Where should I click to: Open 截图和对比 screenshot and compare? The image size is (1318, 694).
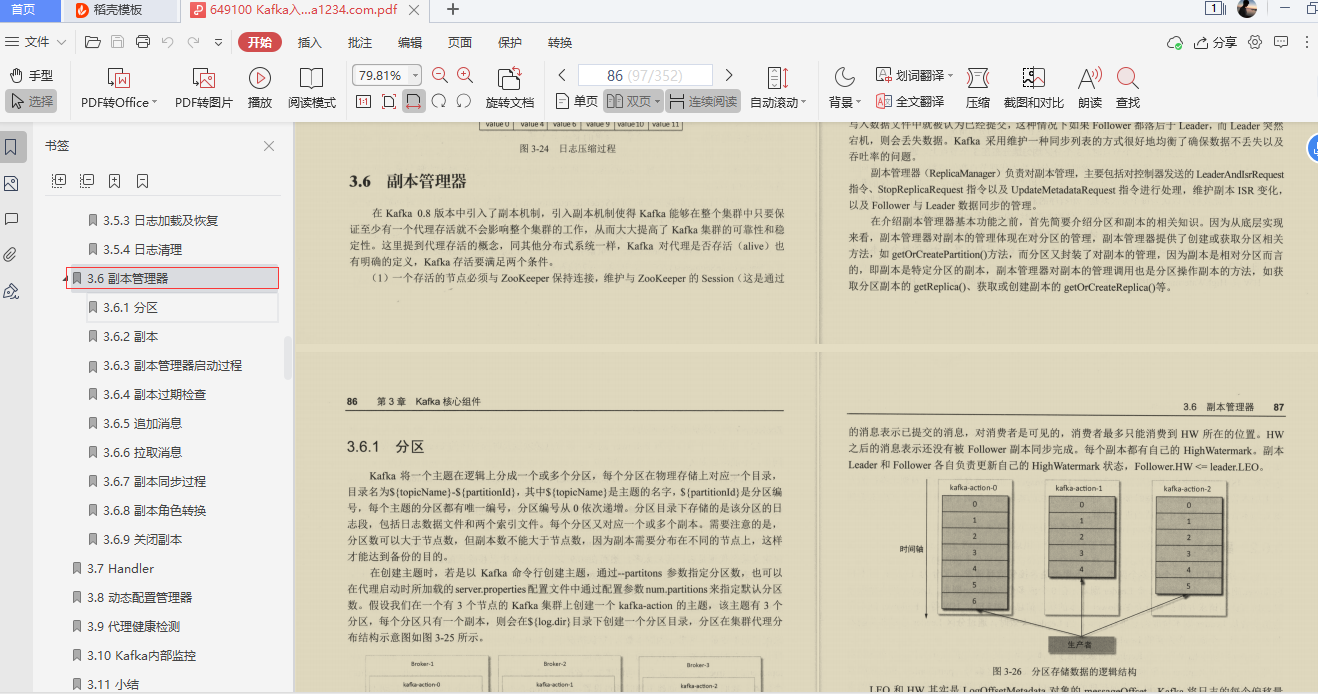click(x=1033, y=88)
